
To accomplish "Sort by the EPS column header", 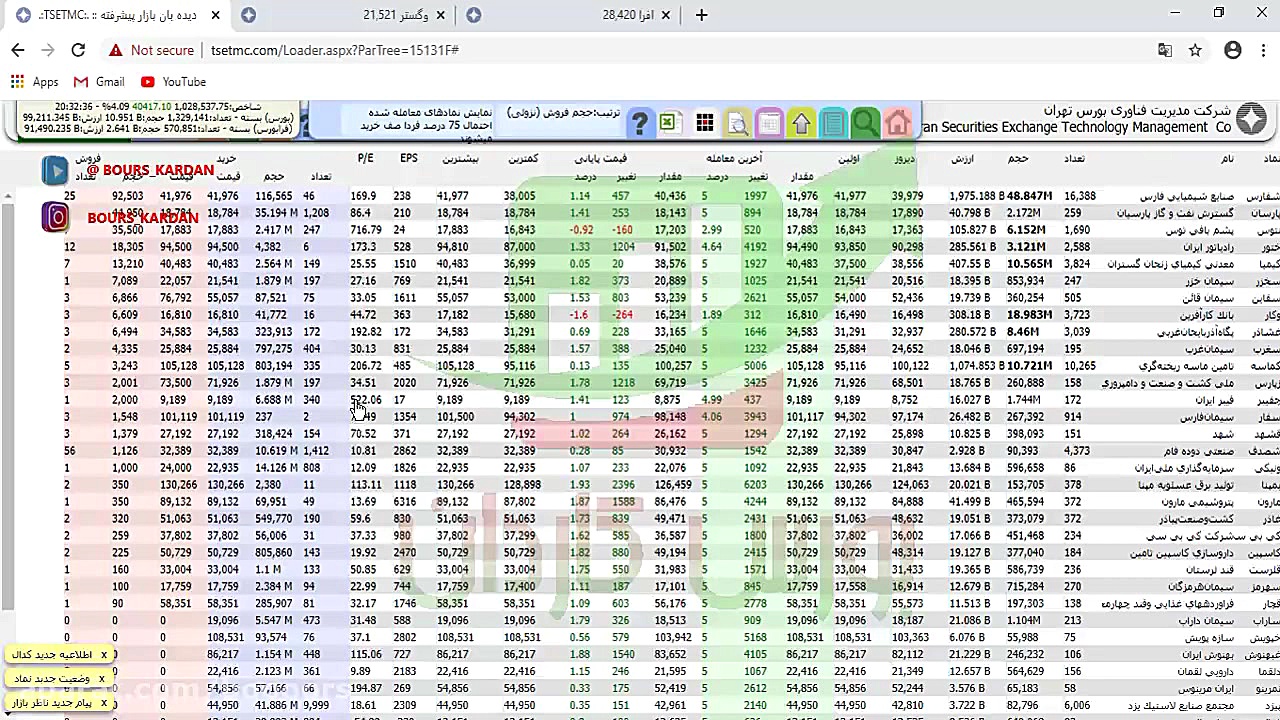I will point(408,158).
